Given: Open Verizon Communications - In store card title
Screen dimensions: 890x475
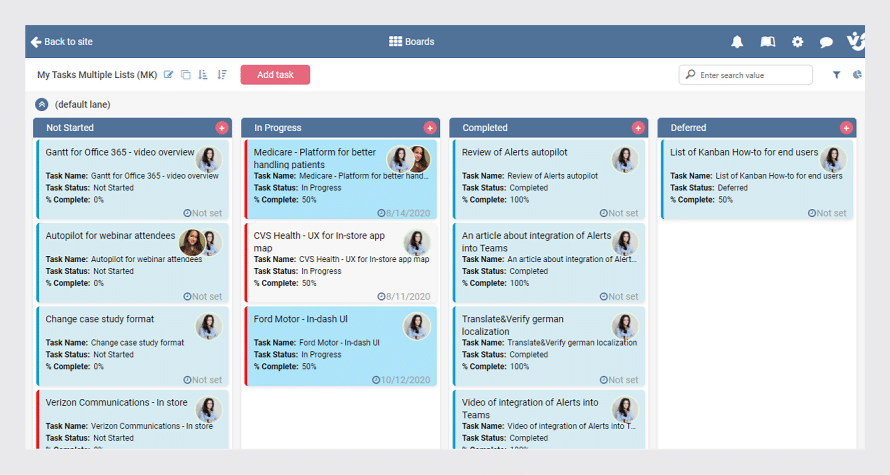Looking at the screenshot, I should tap(116, 402).
